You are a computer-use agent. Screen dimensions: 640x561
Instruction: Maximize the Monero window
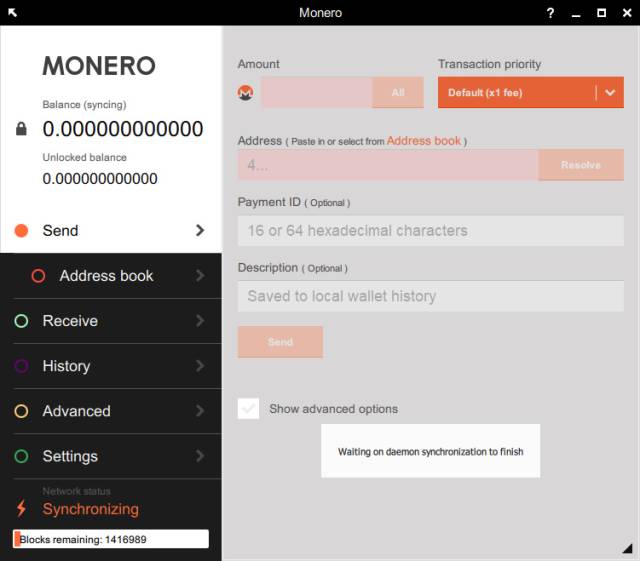[x=601, y=13]
